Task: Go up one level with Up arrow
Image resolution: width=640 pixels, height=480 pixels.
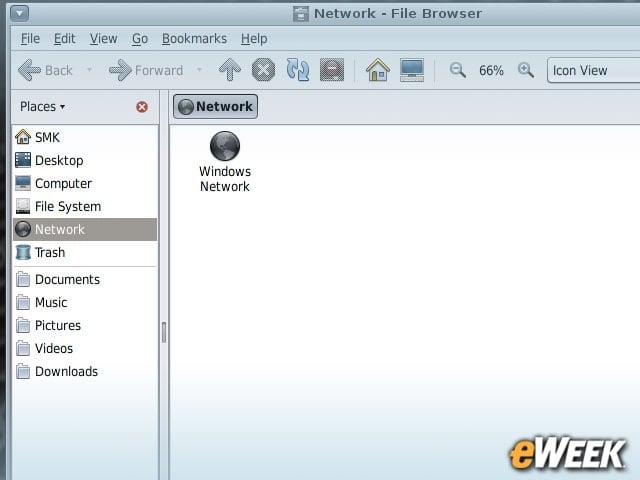Action: click(230, 70)
